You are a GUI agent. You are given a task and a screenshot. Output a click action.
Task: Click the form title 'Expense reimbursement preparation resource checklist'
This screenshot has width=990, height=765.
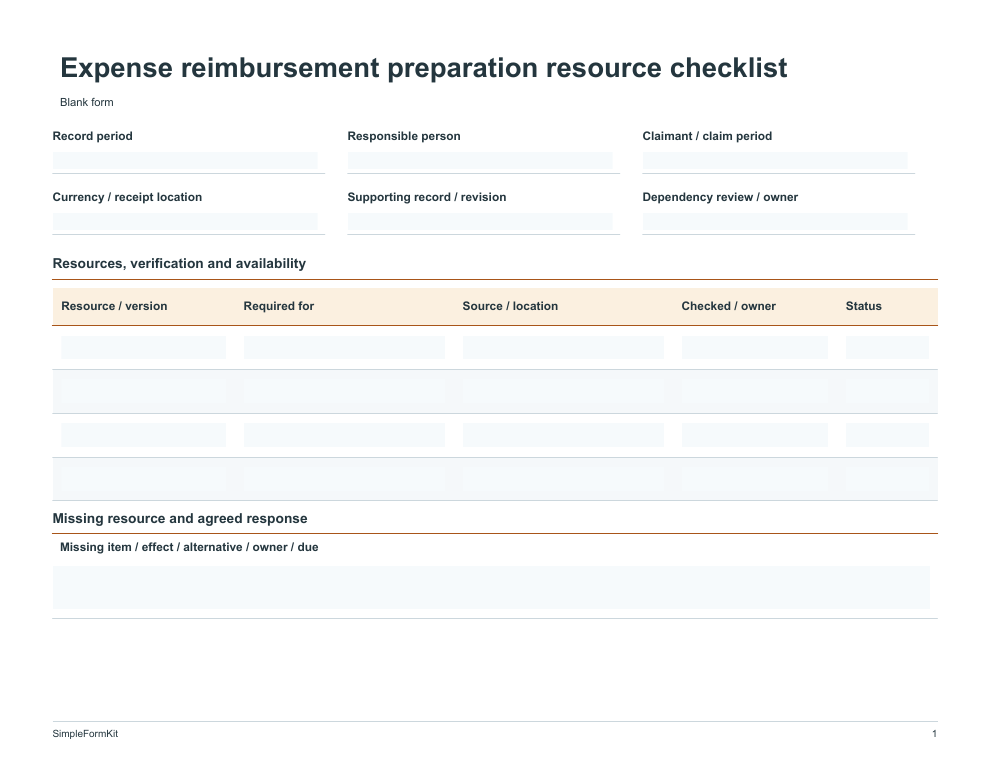pos(424,68)
